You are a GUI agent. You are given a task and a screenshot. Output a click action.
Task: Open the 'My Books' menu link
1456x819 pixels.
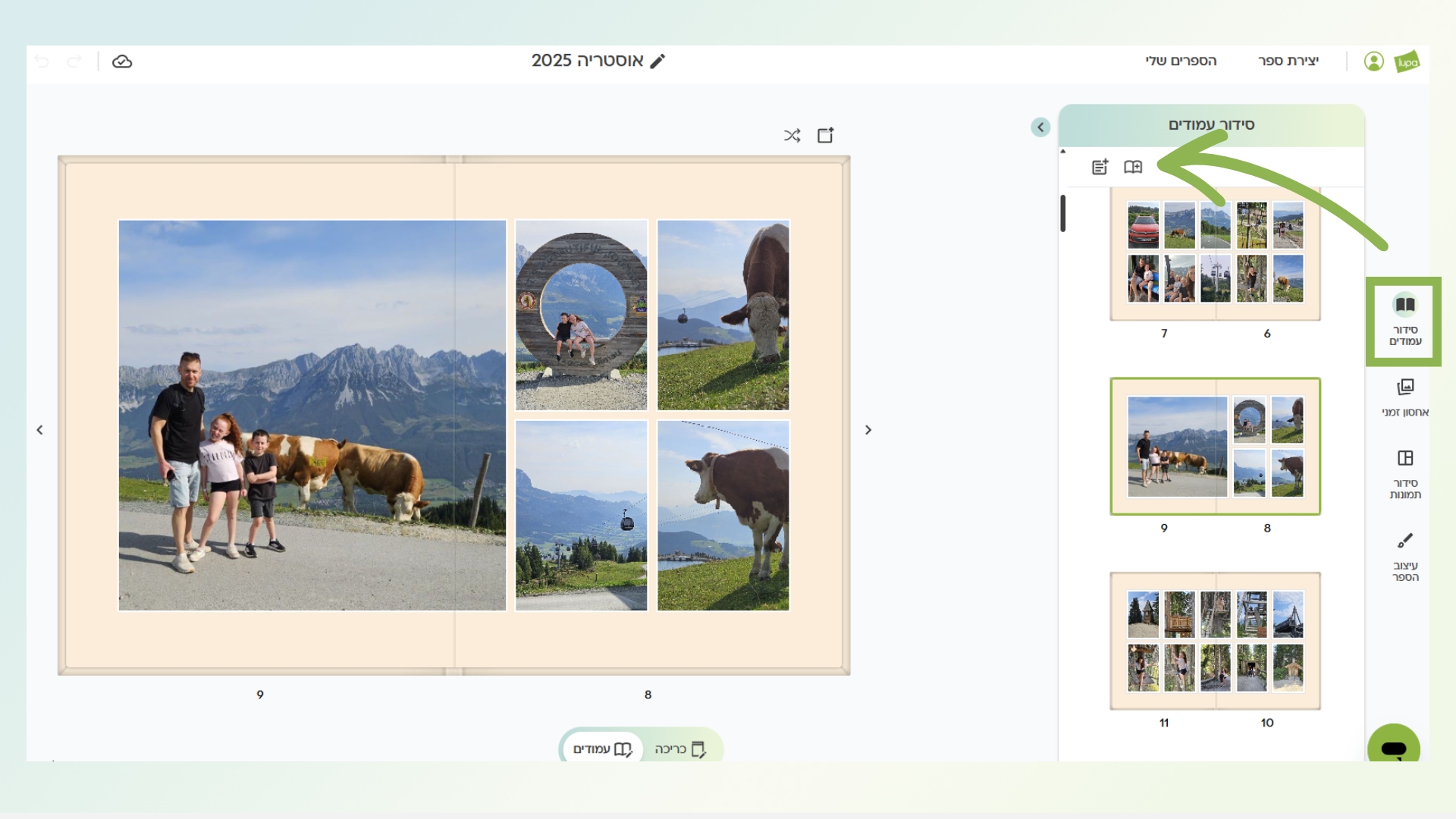(x=1181, y=61)
